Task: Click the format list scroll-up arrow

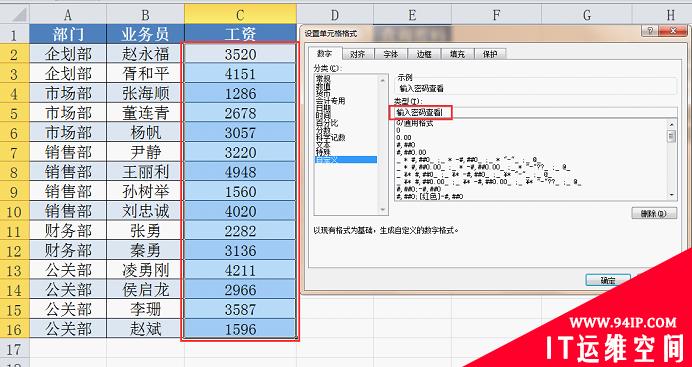Action: [672, 124]
